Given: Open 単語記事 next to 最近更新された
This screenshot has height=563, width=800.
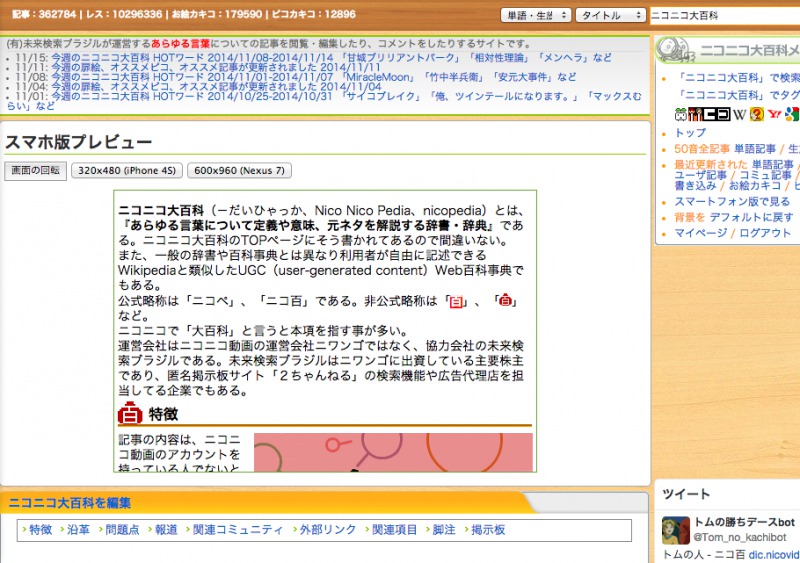Looking at the screenshot, I should click(x=773, y=165).
